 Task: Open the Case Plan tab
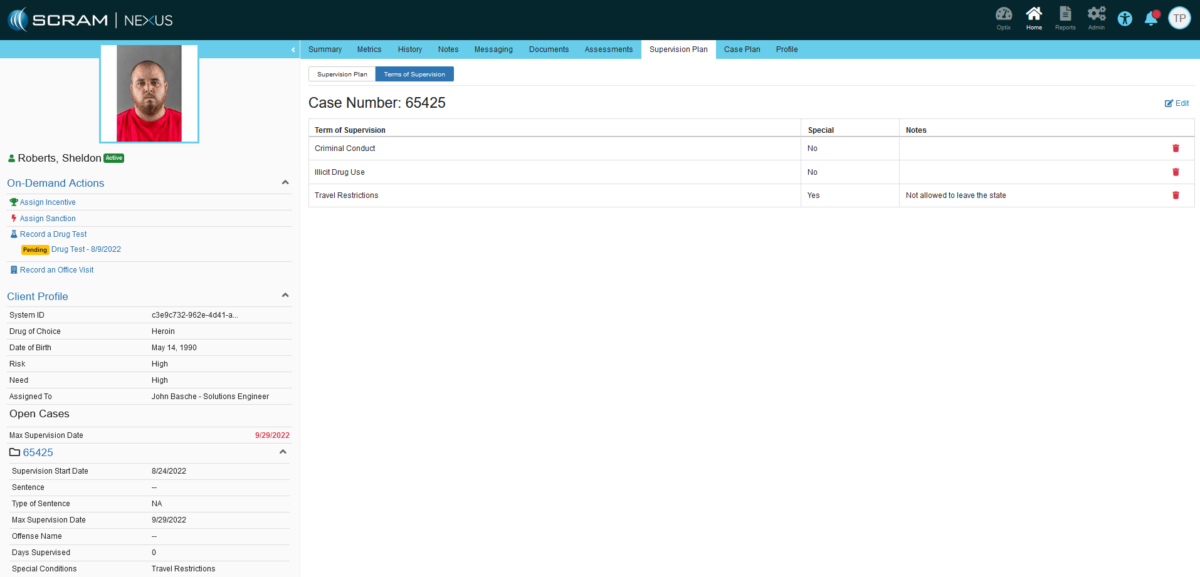pos(741,49)
